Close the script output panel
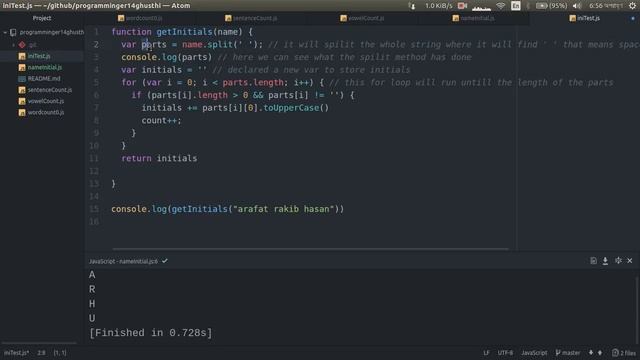The height and width of the screenshot is (360, 640). point(630,261)
